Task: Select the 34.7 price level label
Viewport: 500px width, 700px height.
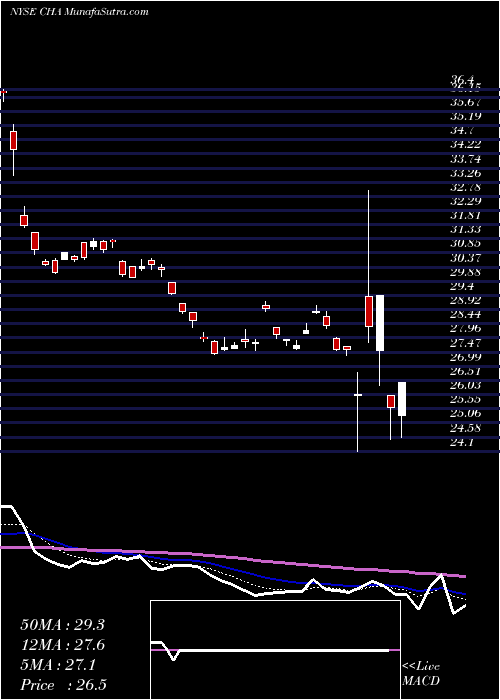Action: tap(462, 131)
